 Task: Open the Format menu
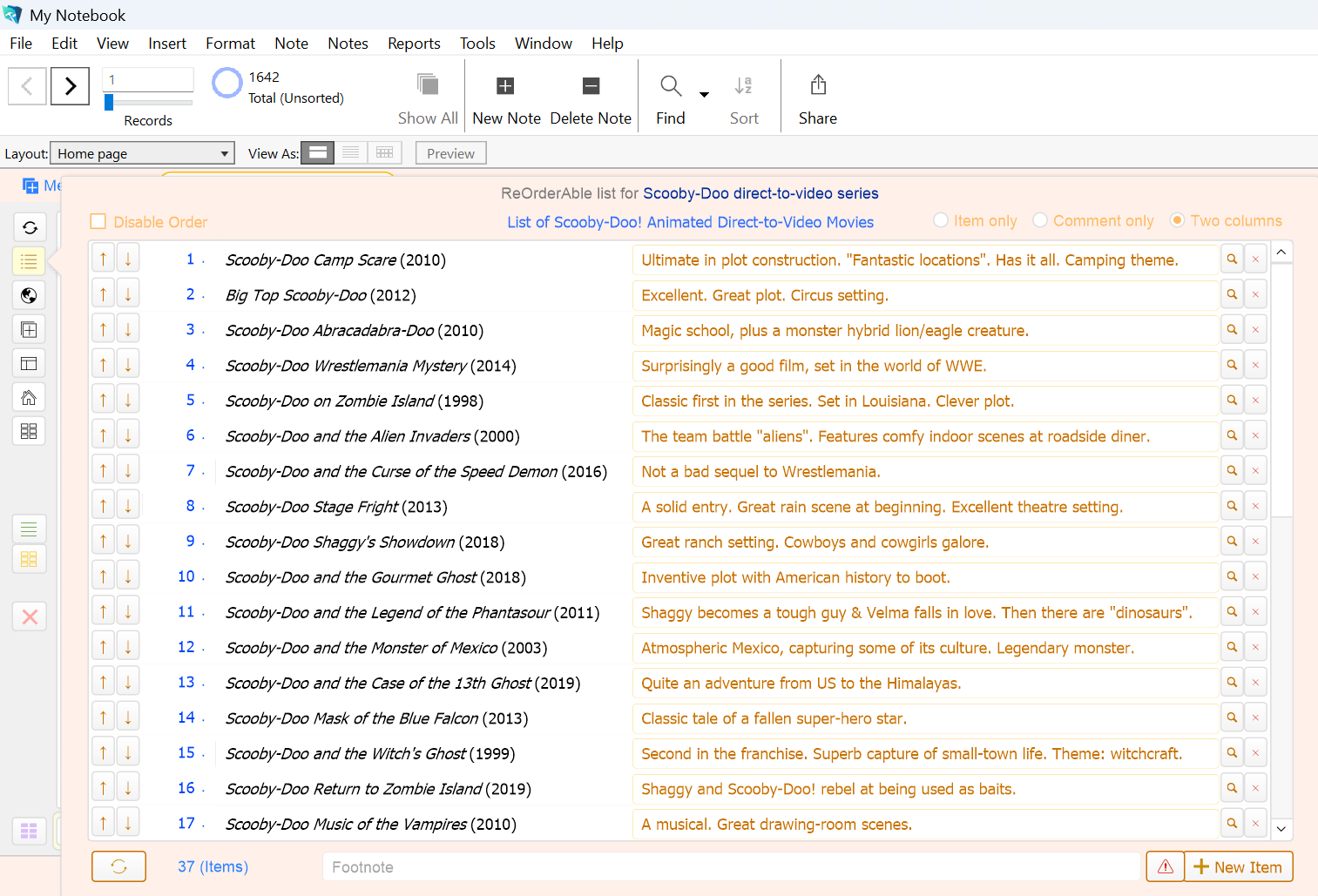tap(230, 44)
